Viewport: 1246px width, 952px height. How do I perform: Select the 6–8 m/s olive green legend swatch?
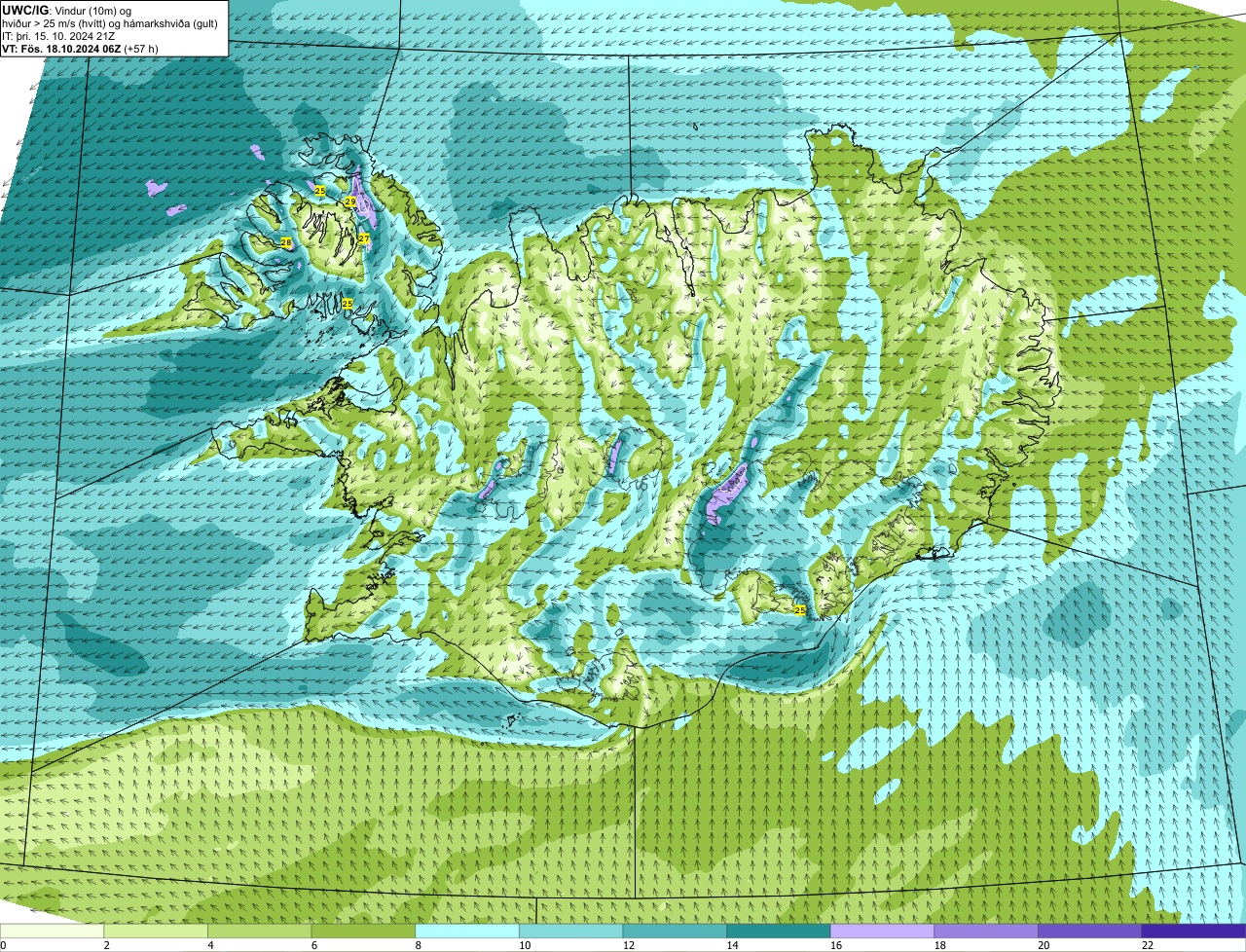pyautogui.click(x=363, y=932)
